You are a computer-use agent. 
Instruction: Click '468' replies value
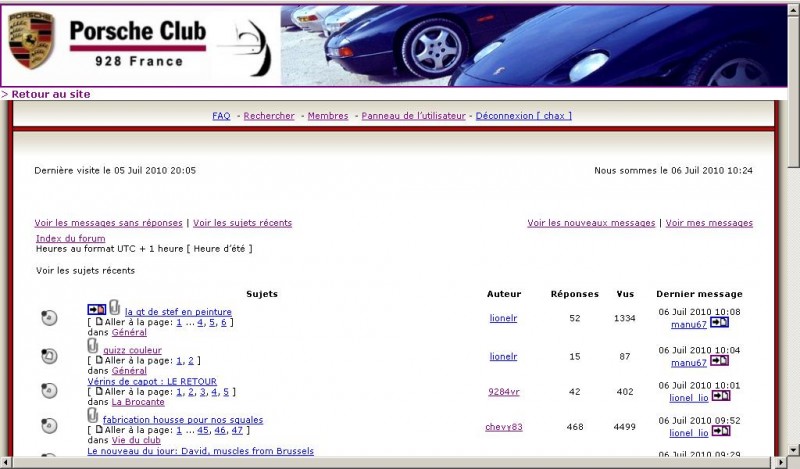point(574,427)
